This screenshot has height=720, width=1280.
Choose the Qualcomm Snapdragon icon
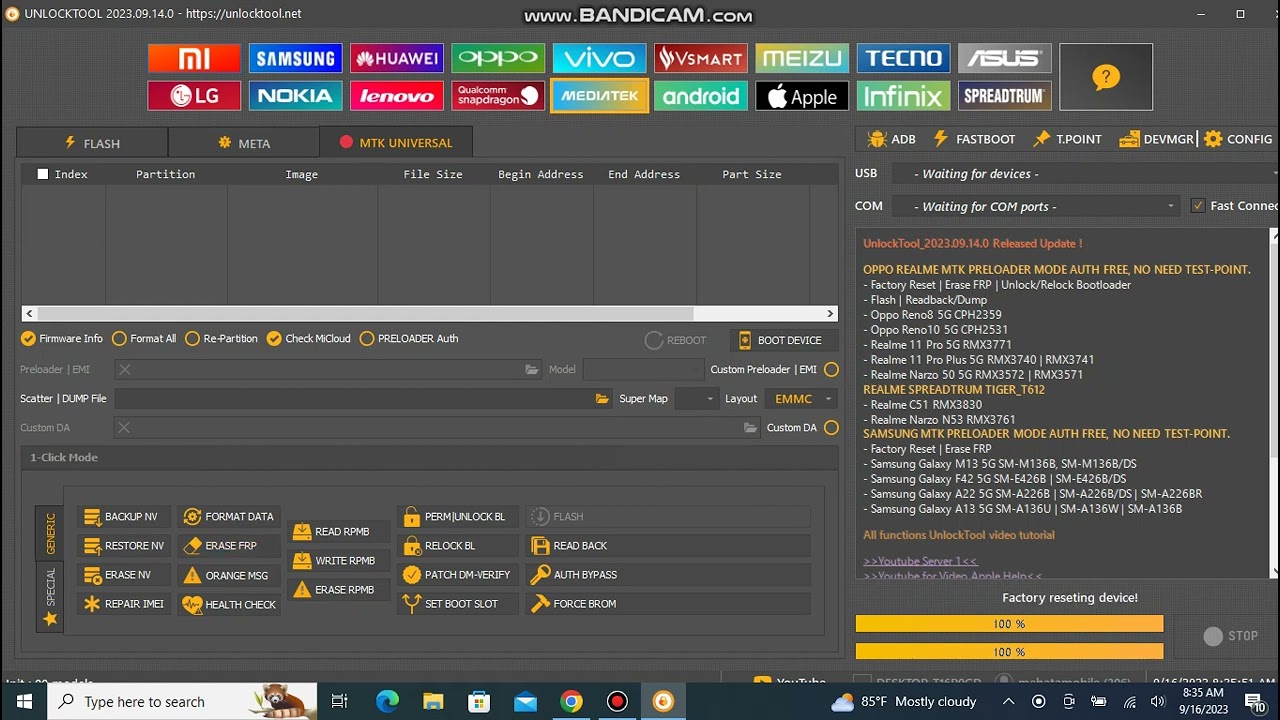(498, 96)
